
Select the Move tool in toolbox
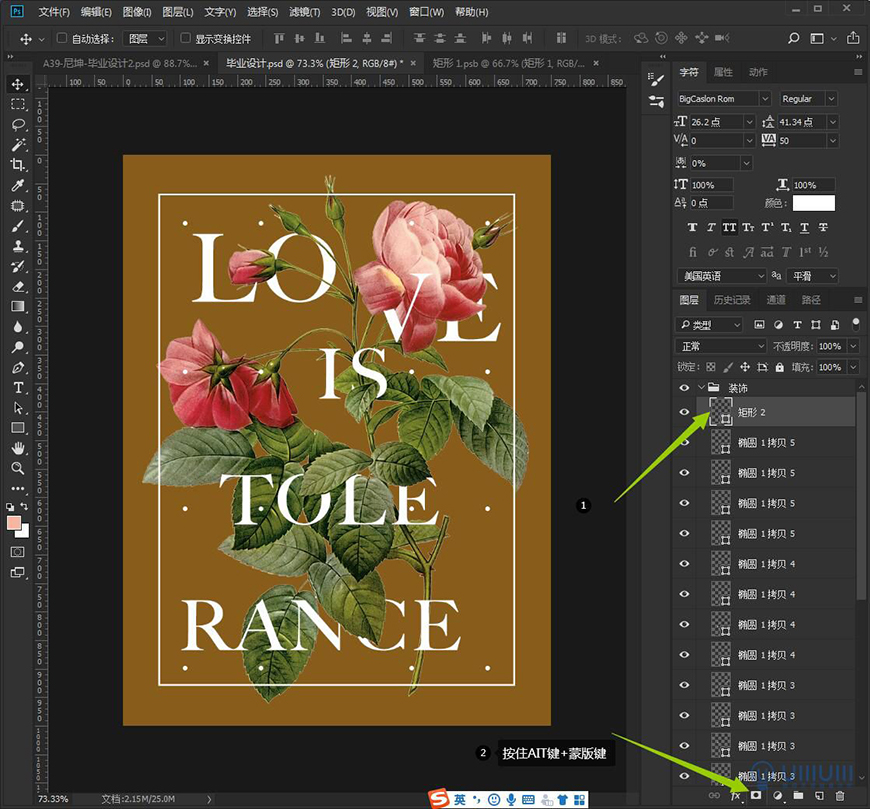[x=18, y=84]
